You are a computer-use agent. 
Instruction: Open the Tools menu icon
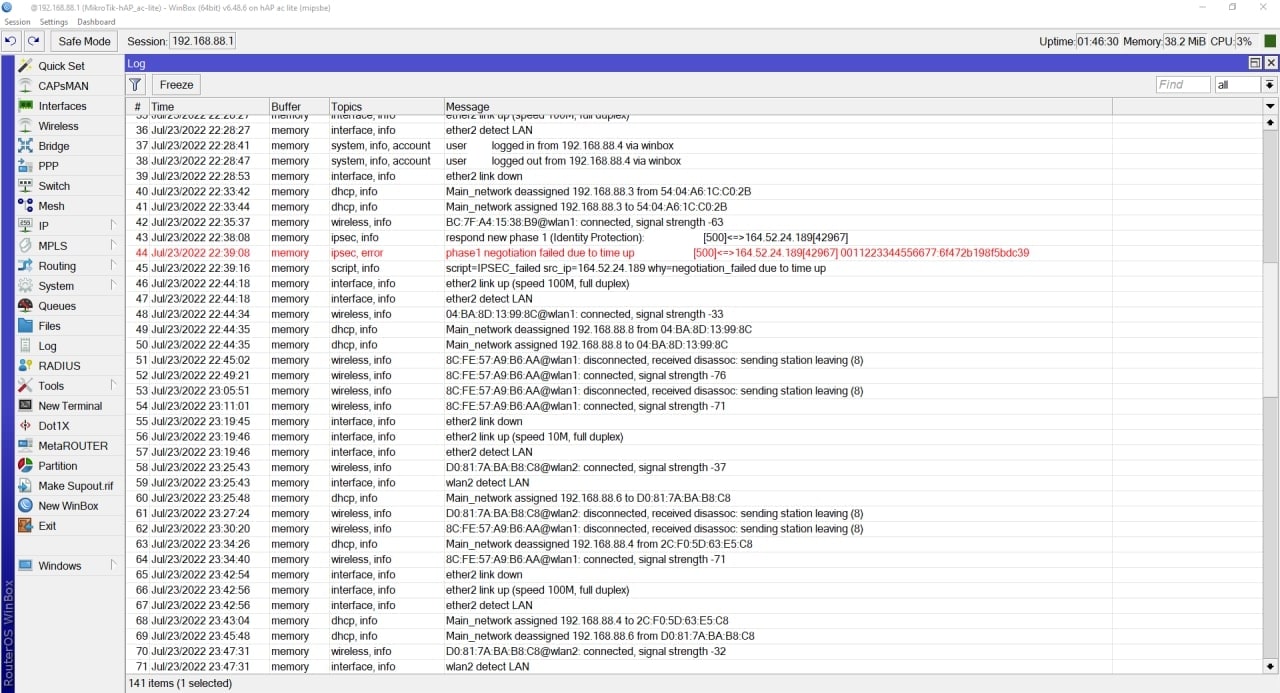[26, 386]
